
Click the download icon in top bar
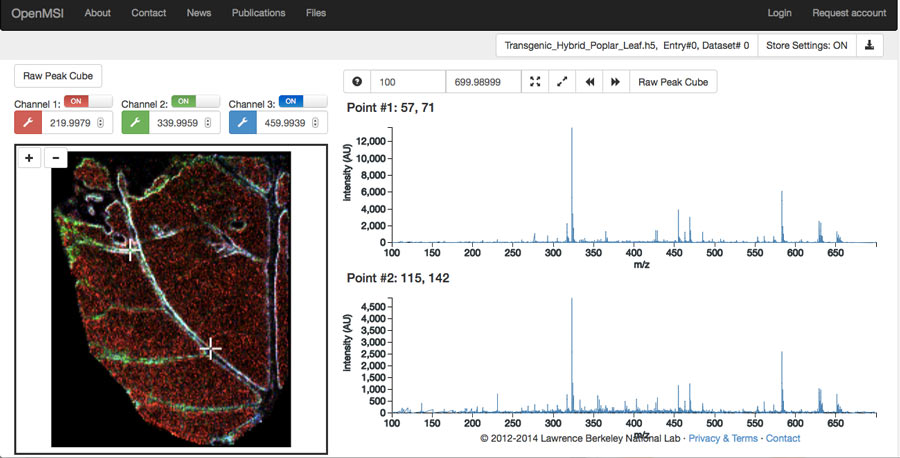pos(870,45)
